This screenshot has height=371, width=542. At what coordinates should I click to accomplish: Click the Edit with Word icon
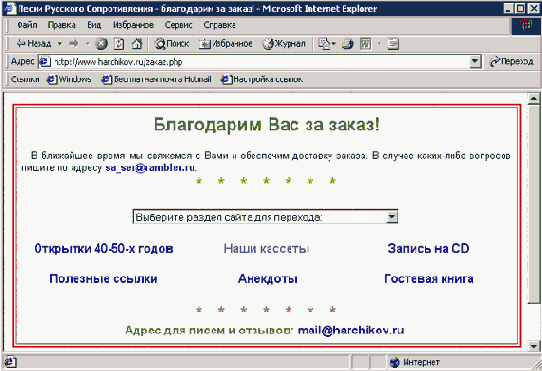click(x=366, y=44)
